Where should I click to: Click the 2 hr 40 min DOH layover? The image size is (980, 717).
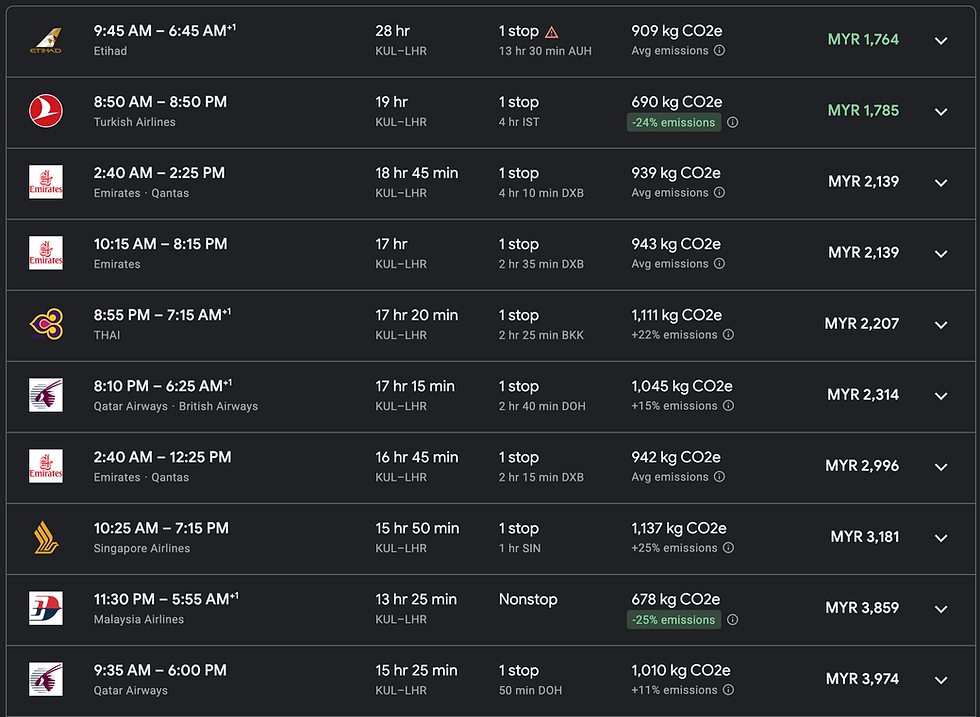click(542, 406)
